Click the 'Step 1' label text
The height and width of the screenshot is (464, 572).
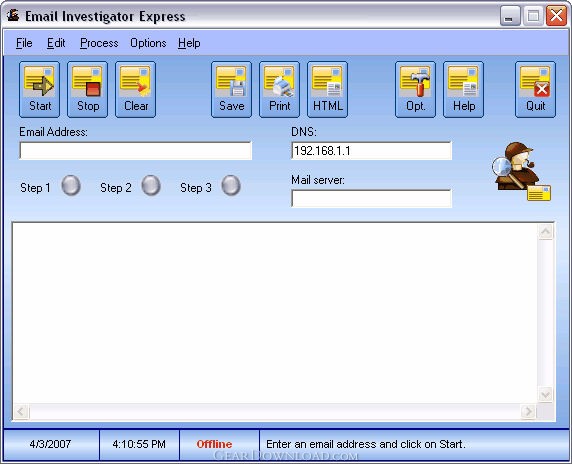(x=35, y=188)
